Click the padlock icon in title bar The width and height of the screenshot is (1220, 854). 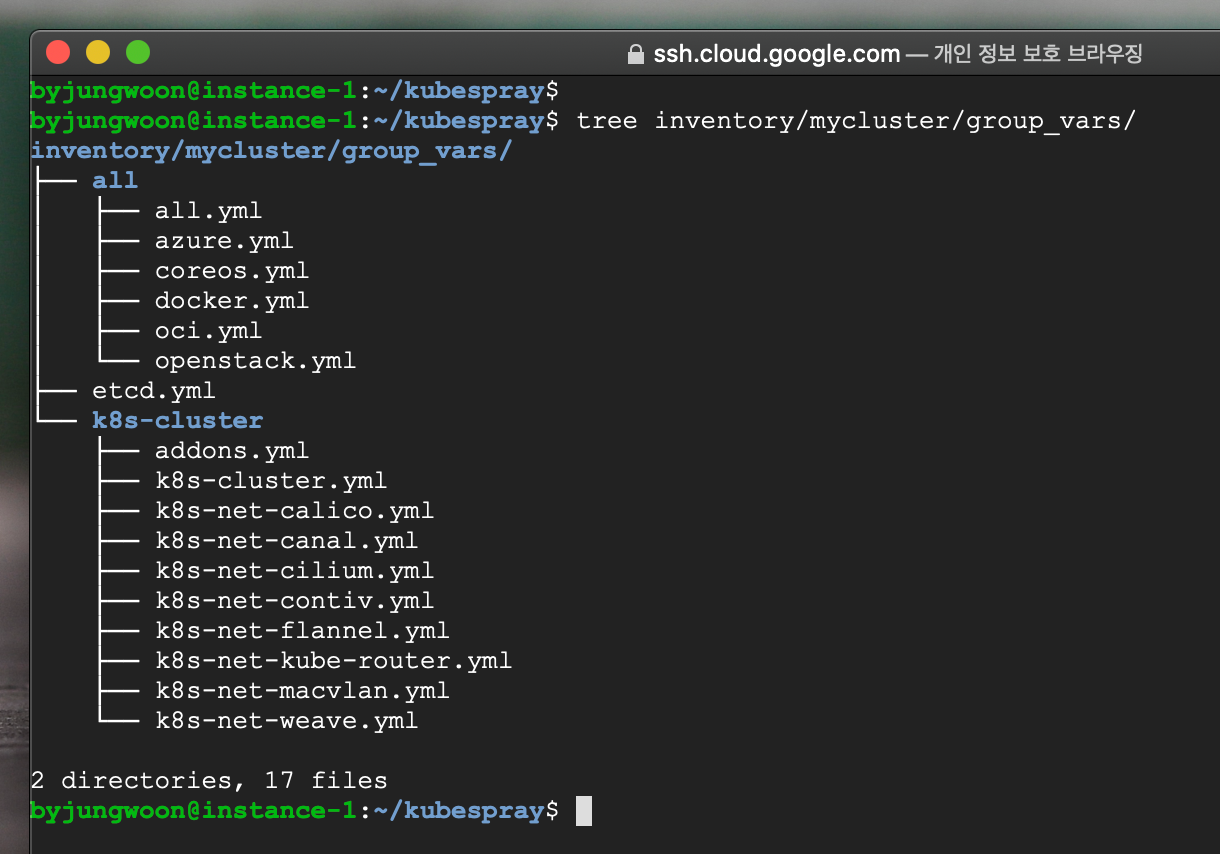tap(635, 54)
